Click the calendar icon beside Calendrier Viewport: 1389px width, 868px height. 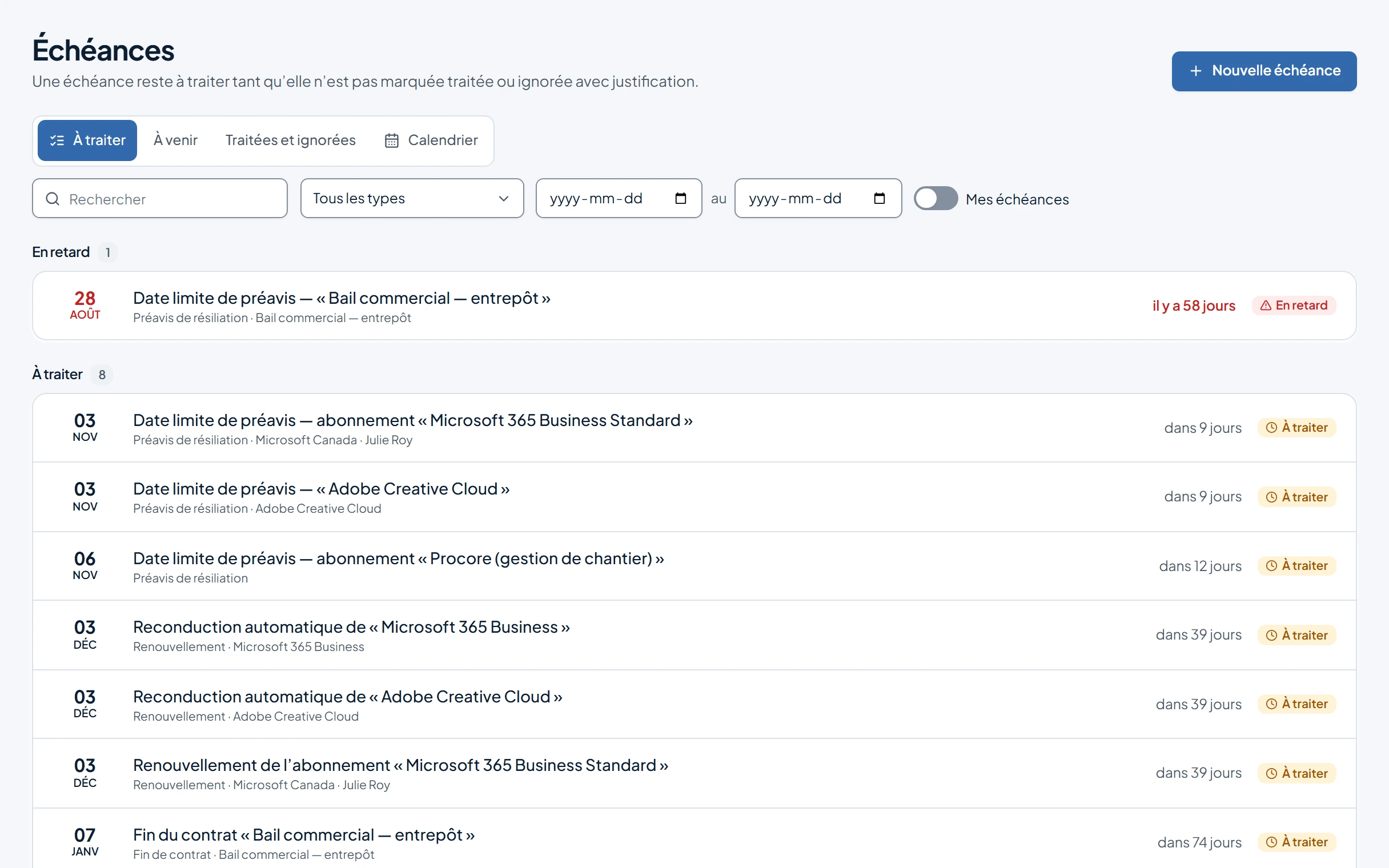391,140
